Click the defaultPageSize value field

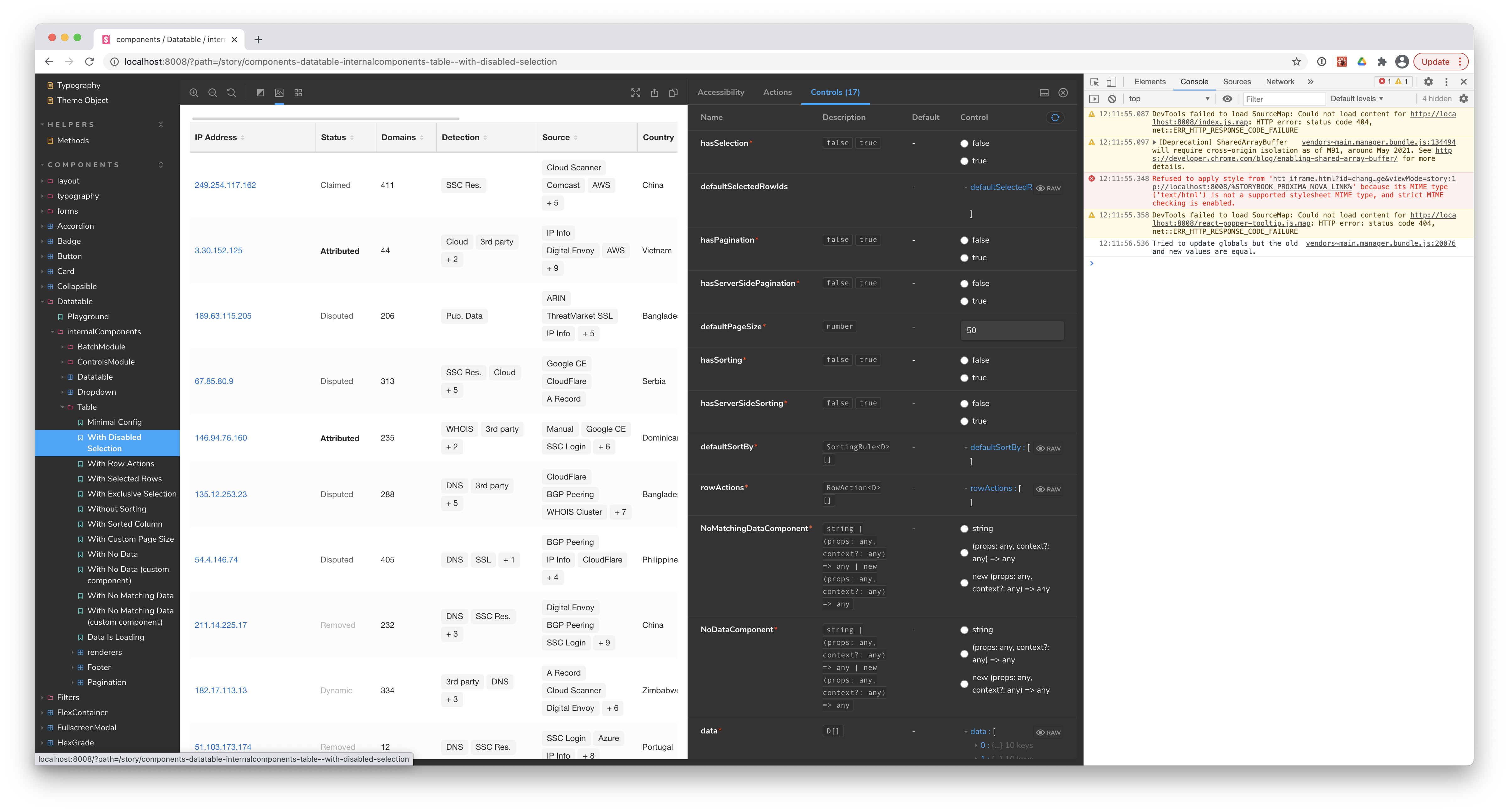click(1012, 330)
